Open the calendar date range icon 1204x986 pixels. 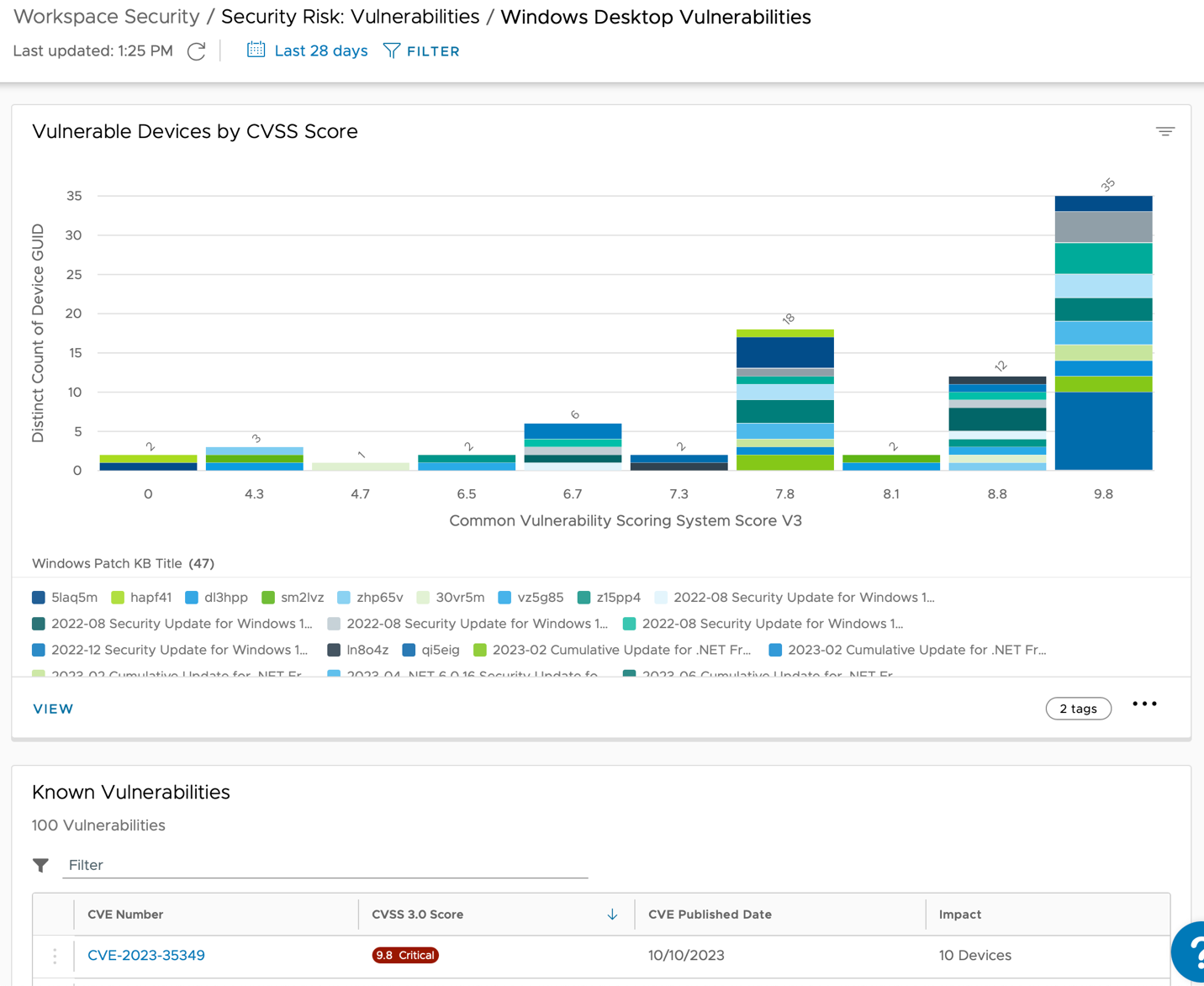pos(256,50)
